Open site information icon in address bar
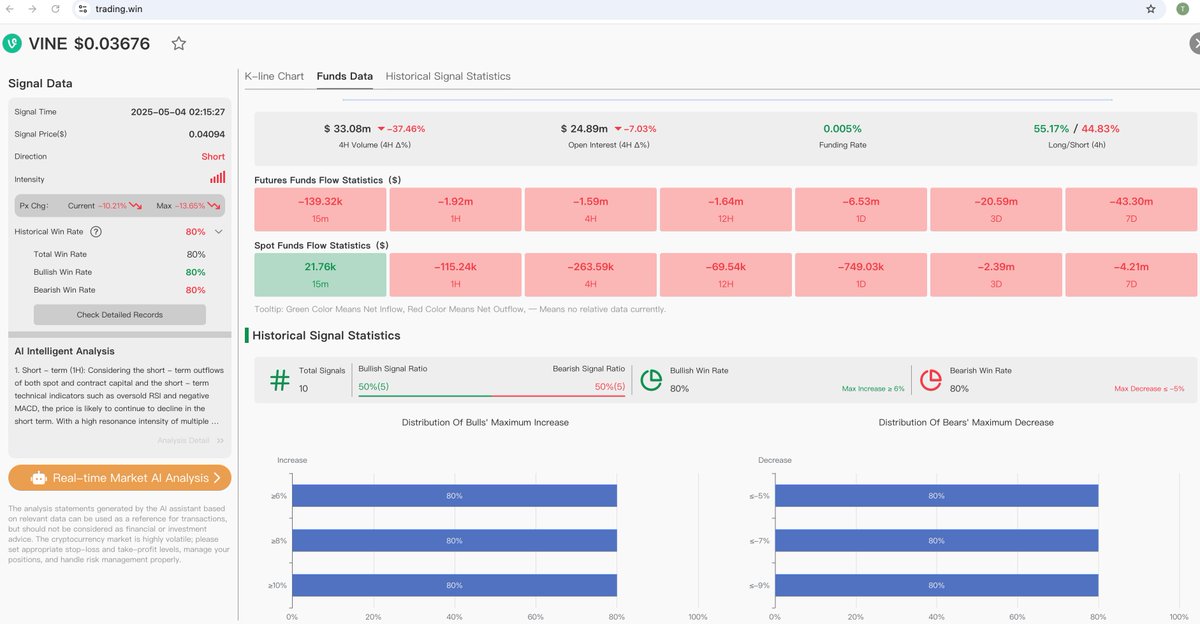Image resolution: width=1200 pixels, height=624 pixels. click(83, 9)
